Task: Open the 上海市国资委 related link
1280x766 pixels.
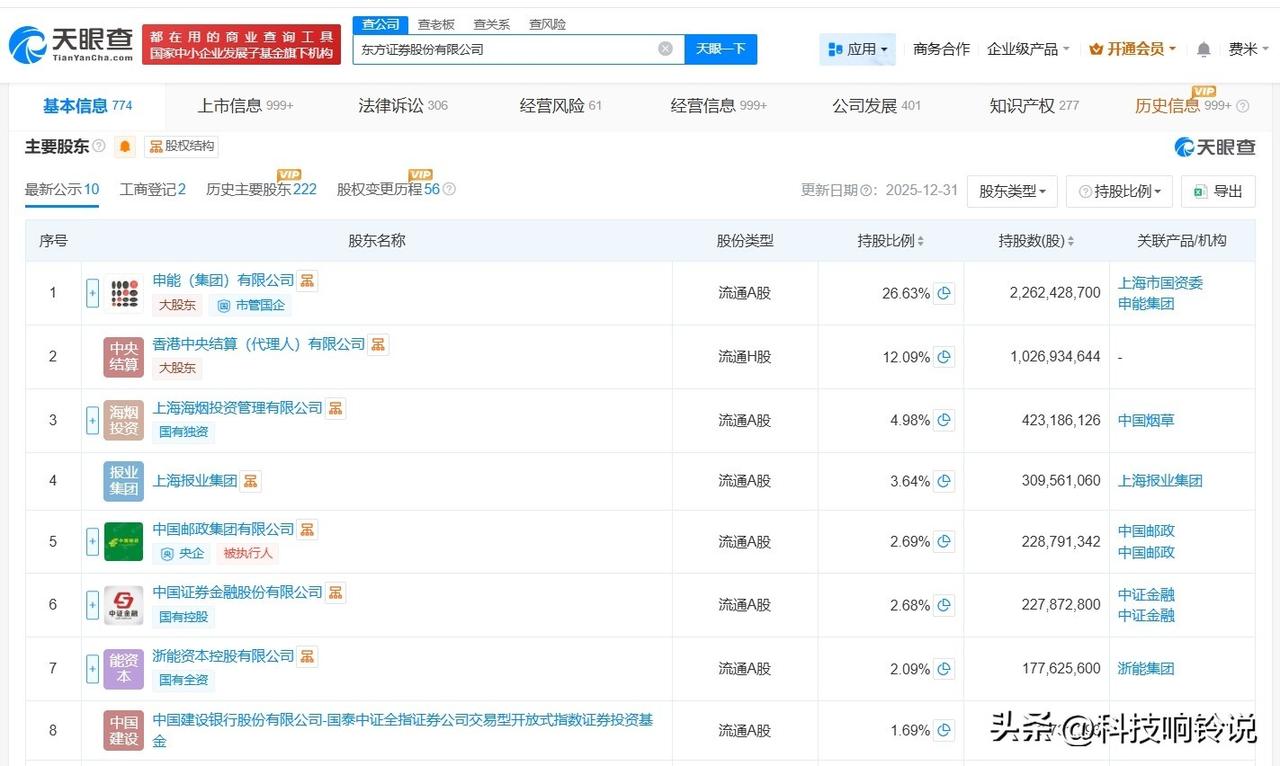Action: pyautogui.click(x=1160, y=283)
